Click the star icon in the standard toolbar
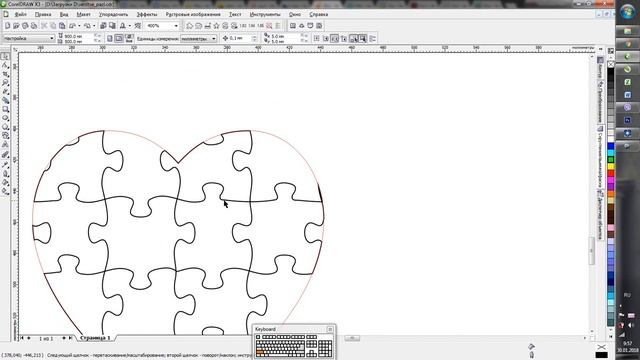The height and width of the screenshot is (360, 640). point(216,26)
